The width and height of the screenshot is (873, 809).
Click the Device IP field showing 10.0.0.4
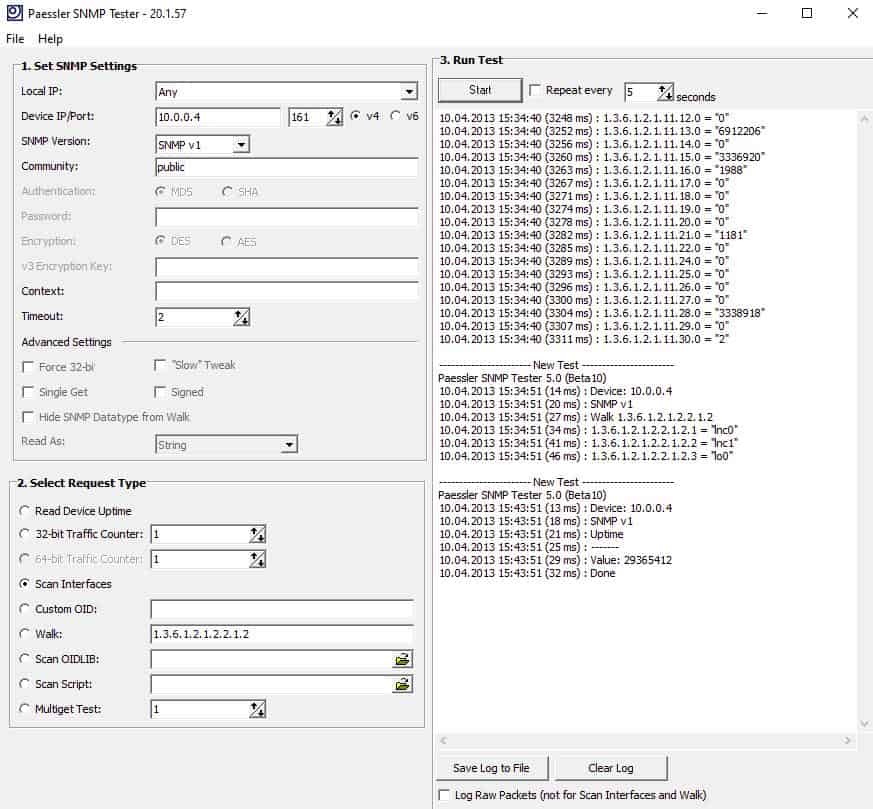(218, 117)
